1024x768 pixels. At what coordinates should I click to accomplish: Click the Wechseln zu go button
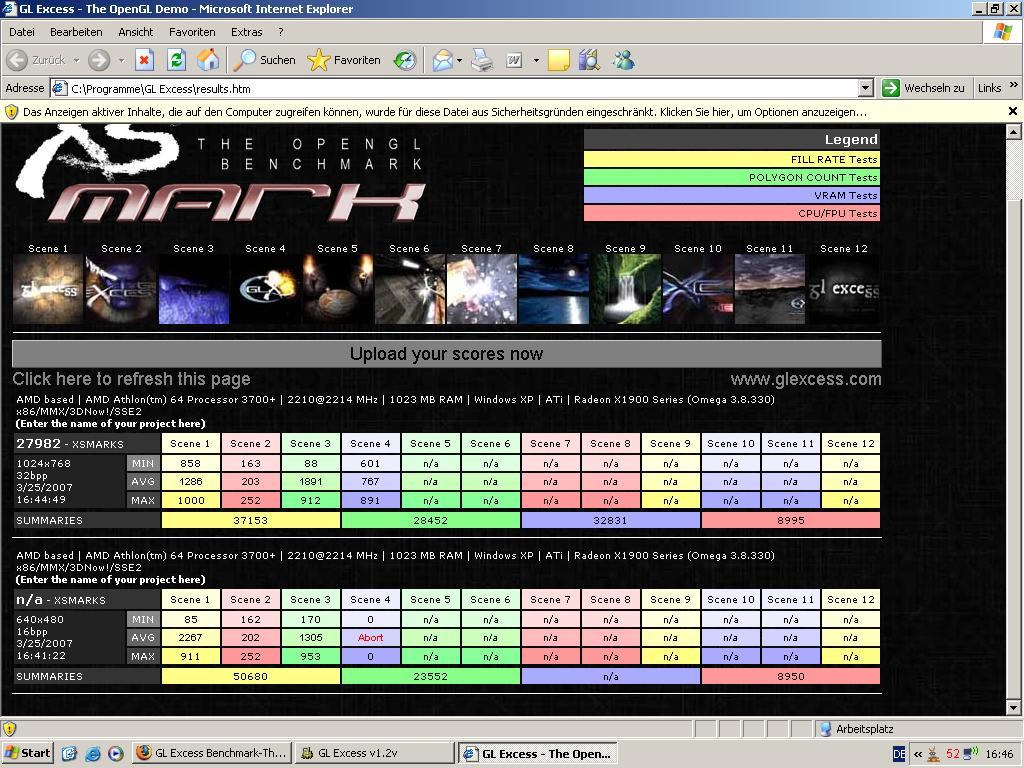(x=923, y=88)
